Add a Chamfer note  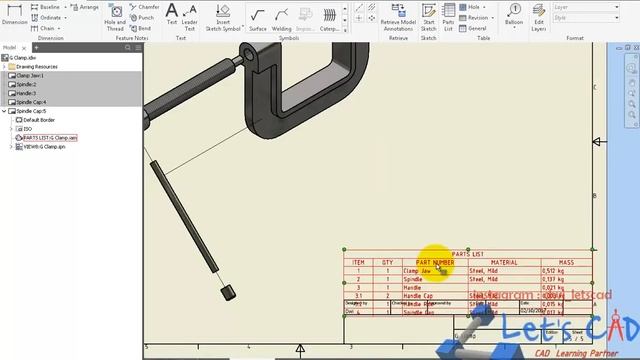(x=144, y=7)
